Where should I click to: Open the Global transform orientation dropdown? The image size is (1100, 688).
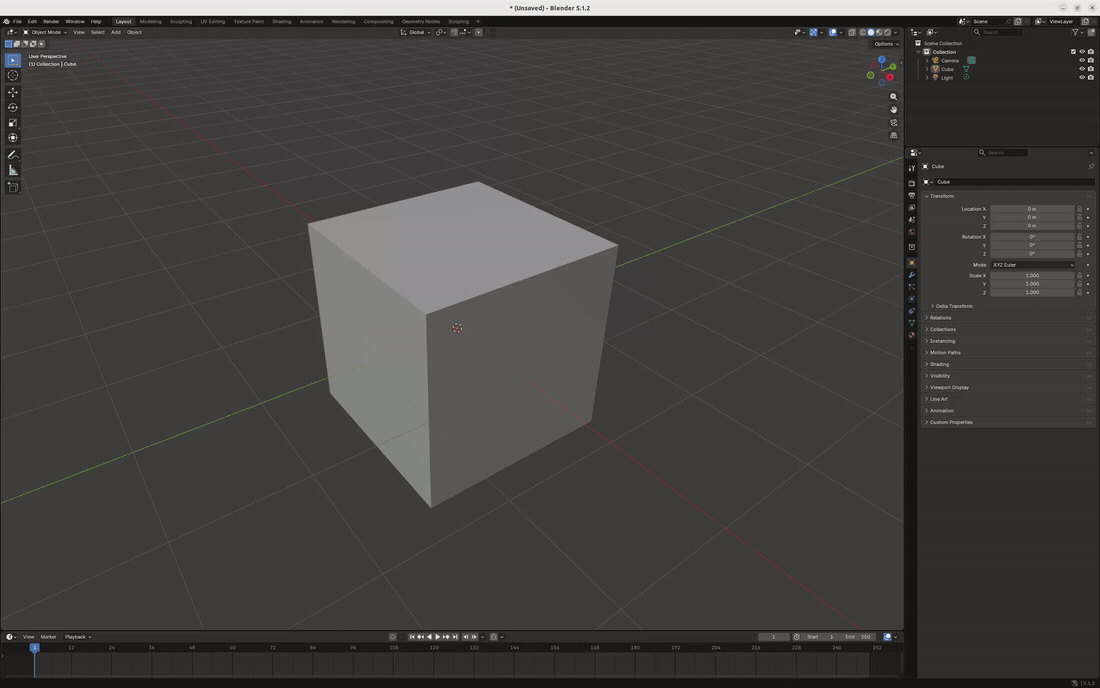(x=415, y=32)
